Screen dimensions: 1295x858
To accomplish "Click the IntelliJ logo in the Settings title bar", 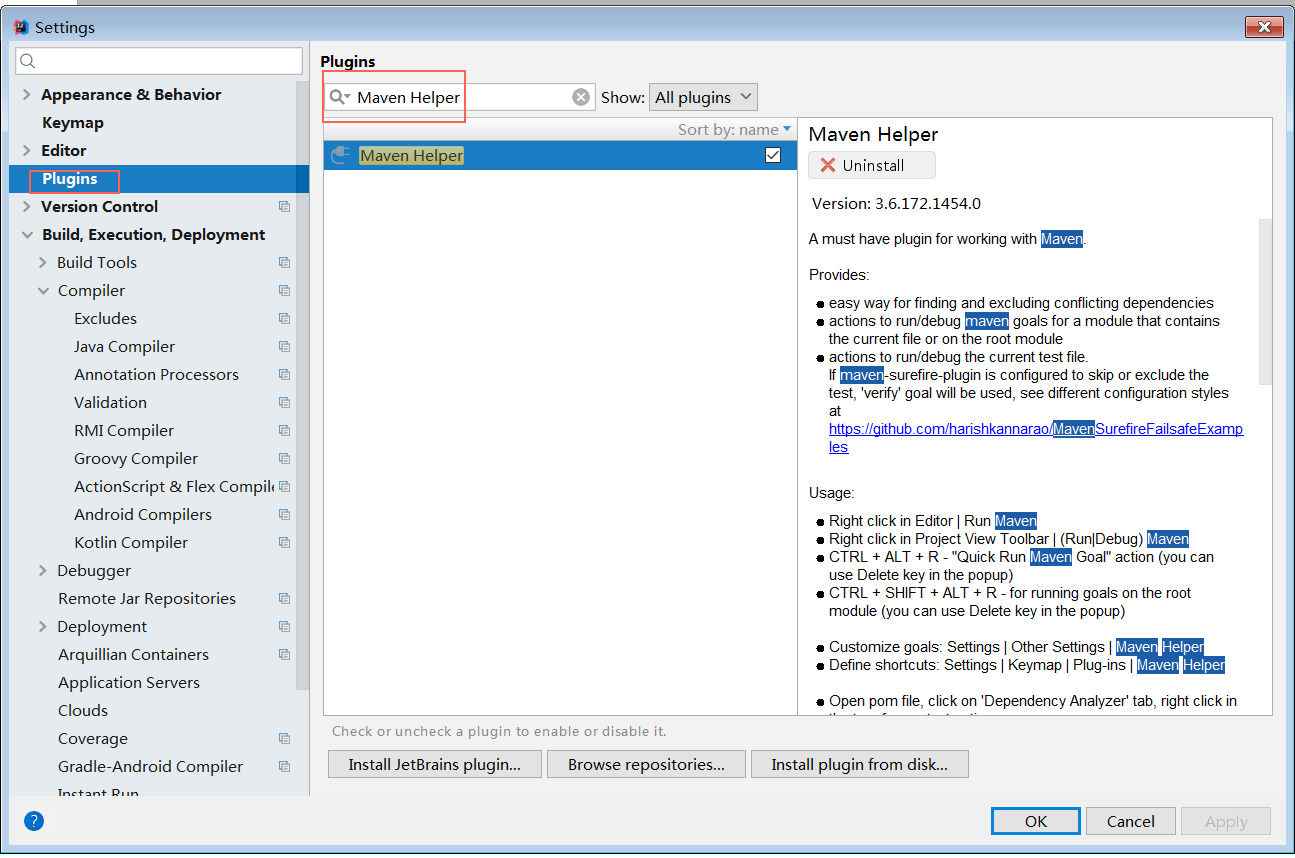I will [21, 27].
